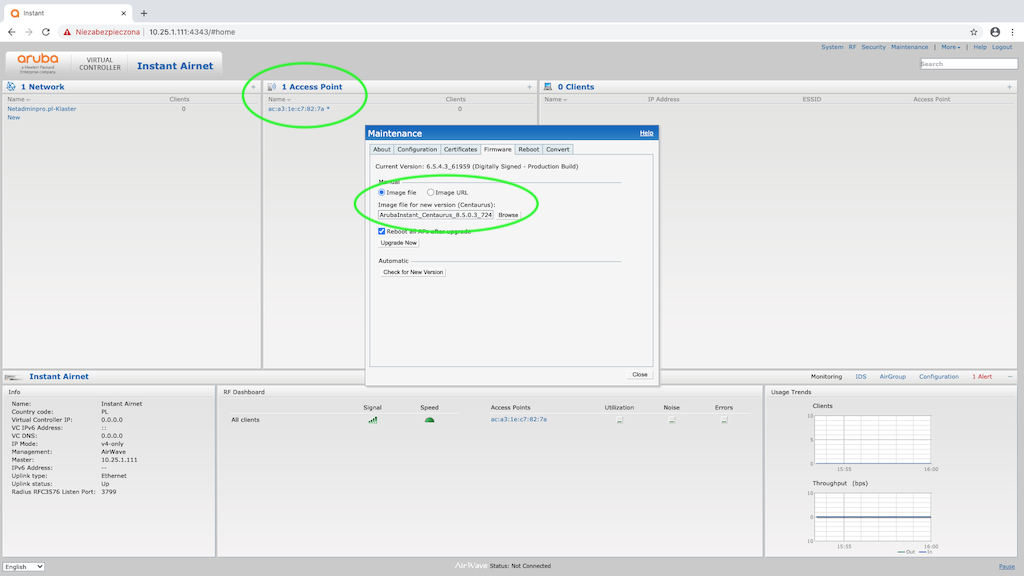Image resolution: width=1024 pixels, height=576 pixels.
Task: Bookmark this page with the star icon
Action: (x=973, y=32)
